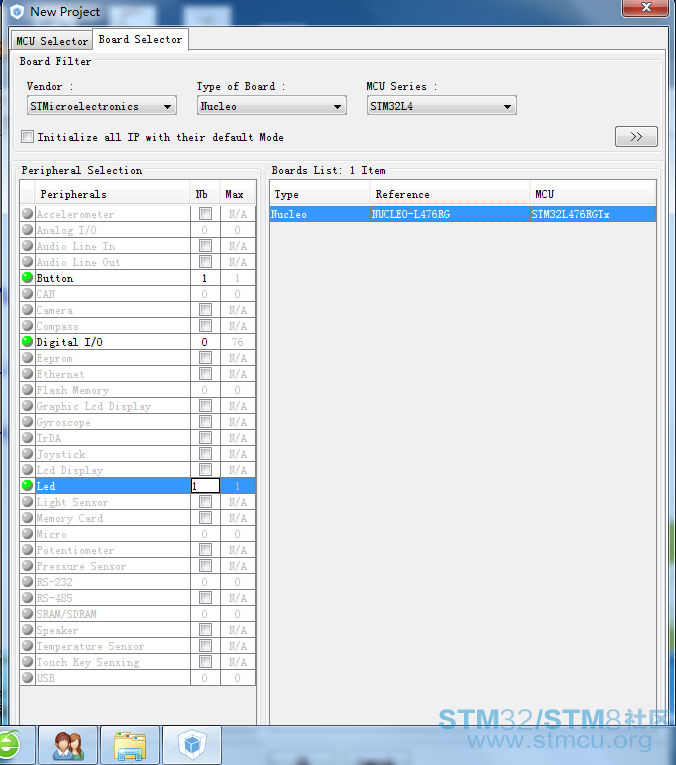
Task: Click the Button Nb value cell
Action: point(205,278)
